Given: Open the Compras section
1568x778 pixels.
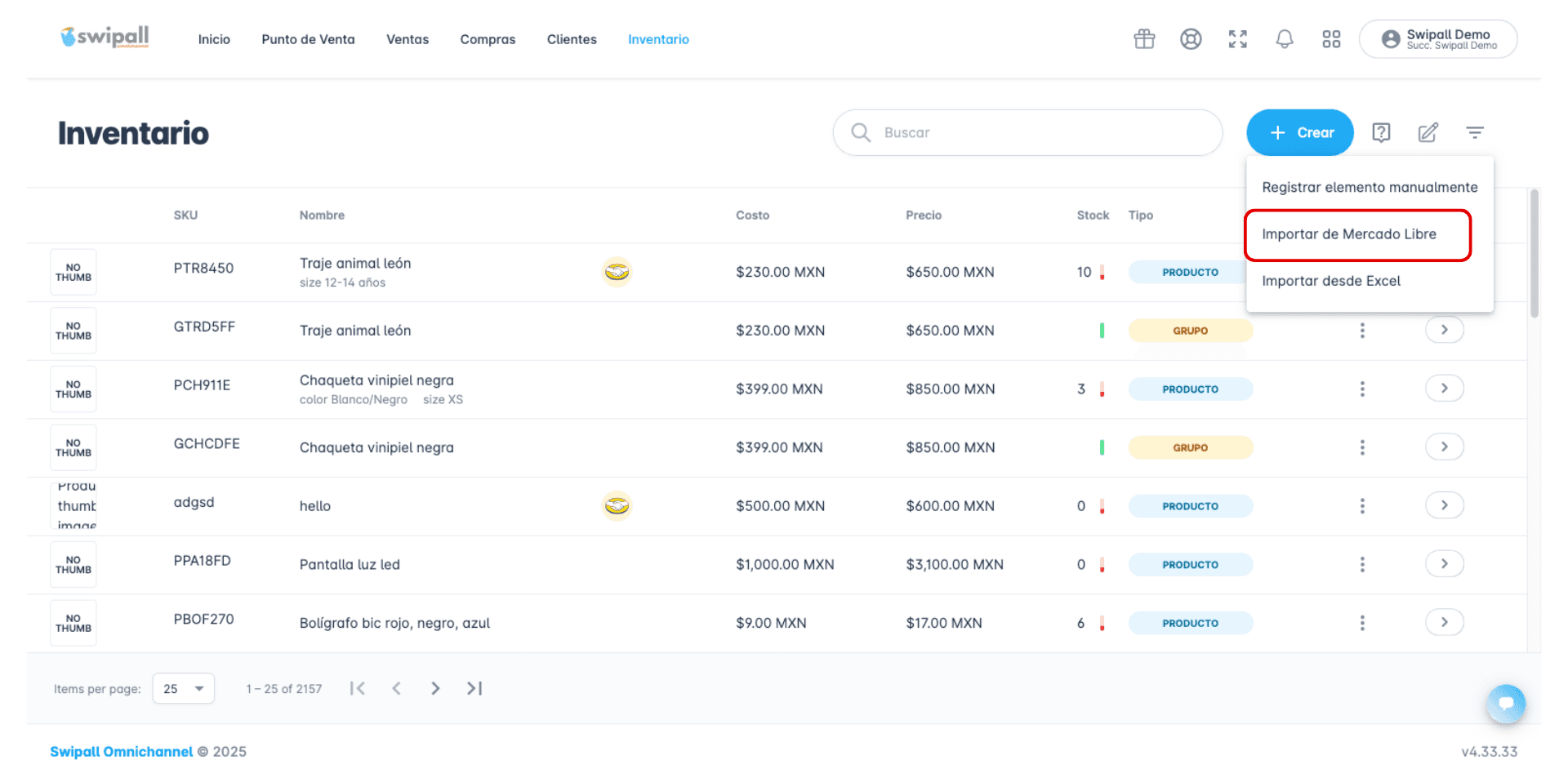Looking at the screenshot, I should tap(488, 39).
